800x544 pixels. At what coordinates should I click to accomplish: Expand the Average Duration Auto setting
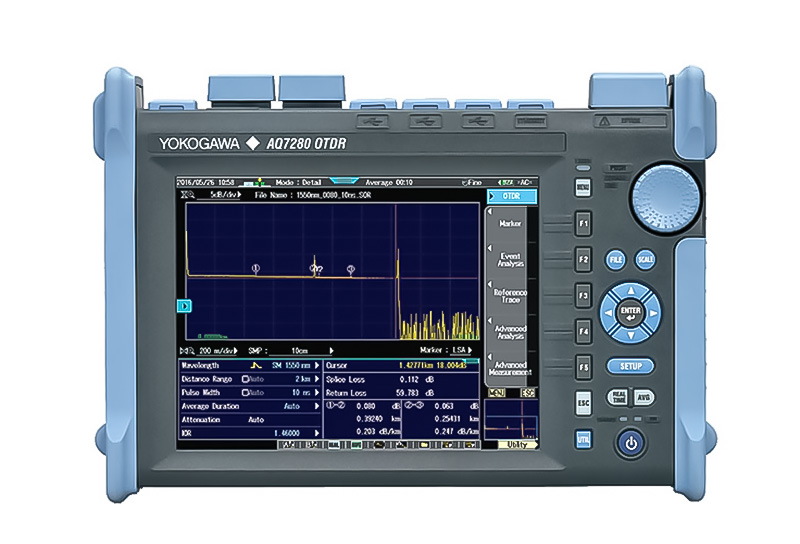(250, 406)
